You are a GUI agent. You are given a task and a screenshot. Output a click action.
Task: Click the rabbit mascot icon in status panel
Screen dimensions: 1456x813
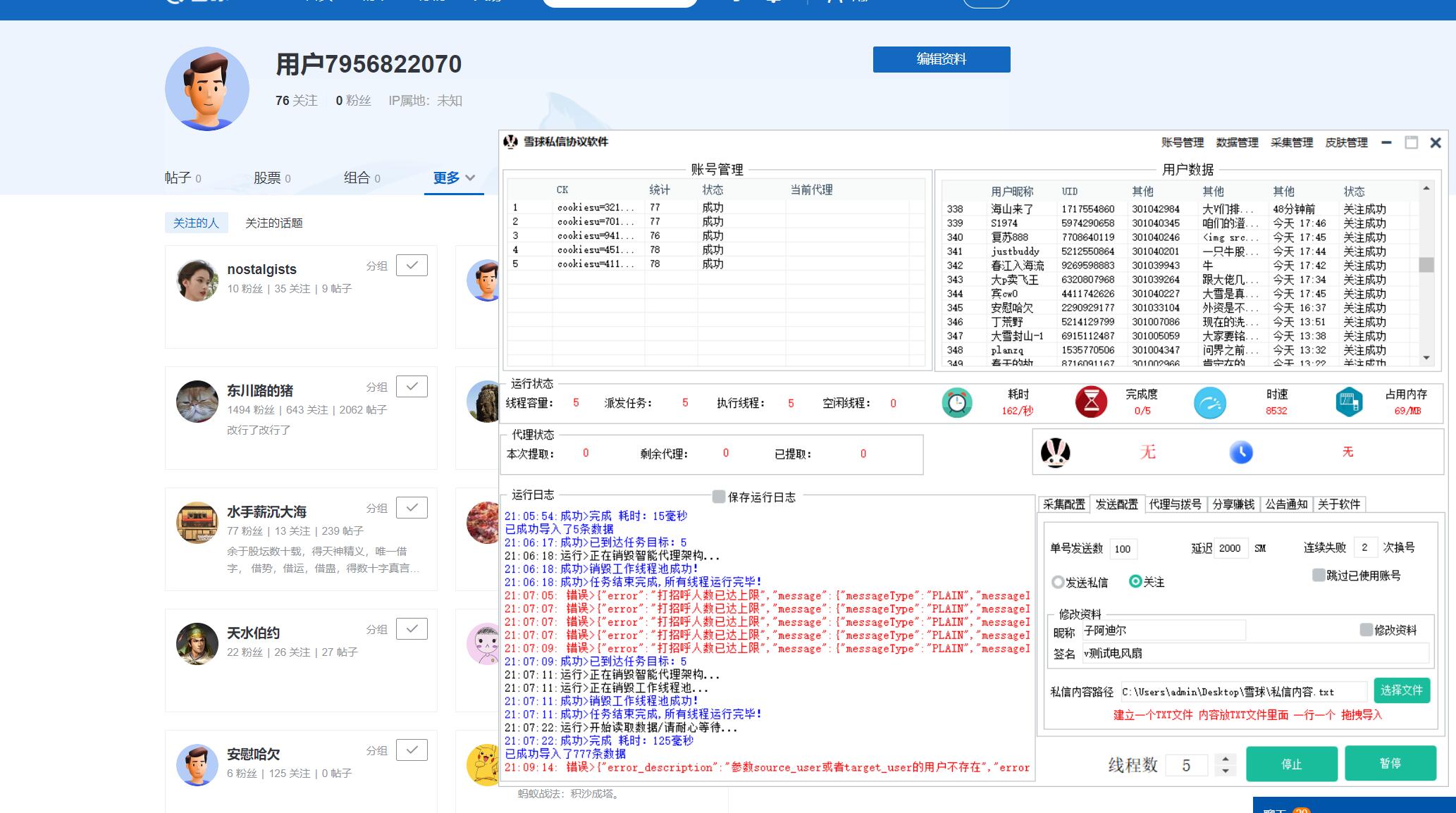[x=1055, y=452]
